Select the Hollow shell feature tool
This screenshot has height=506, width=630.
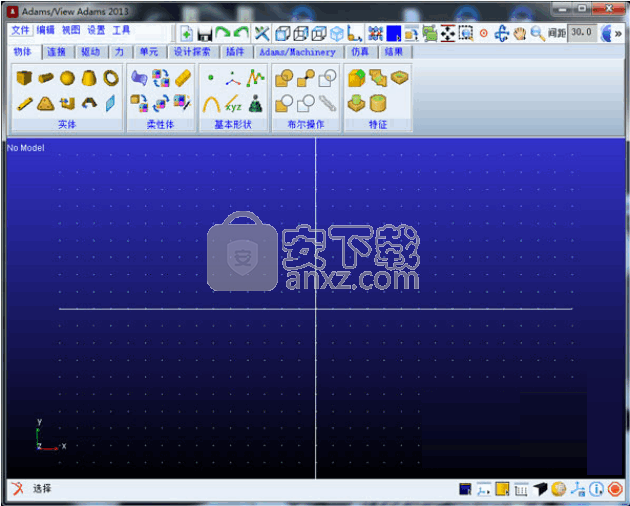378,103
